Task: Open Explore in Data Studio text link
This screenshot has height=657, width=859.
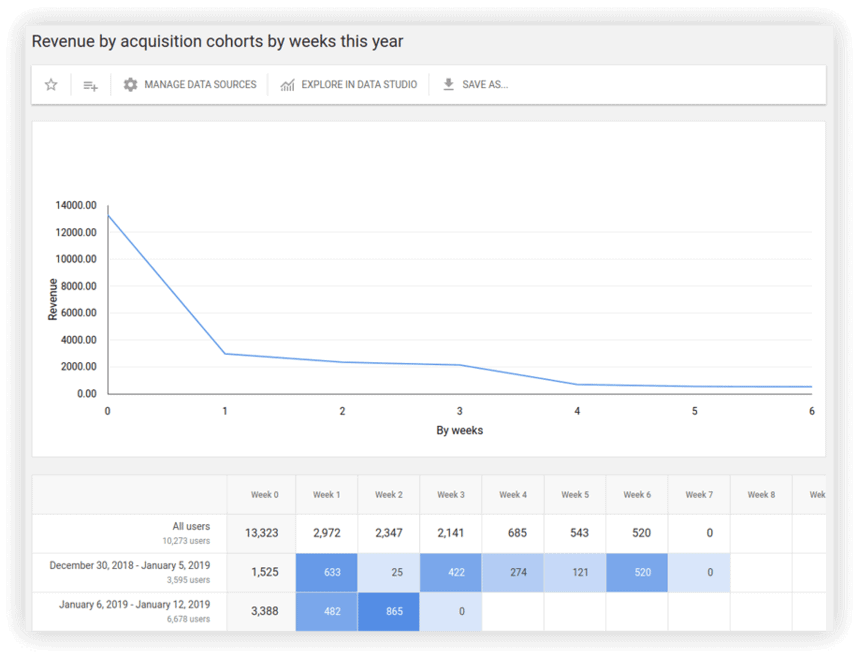Action: click(359, 85)
